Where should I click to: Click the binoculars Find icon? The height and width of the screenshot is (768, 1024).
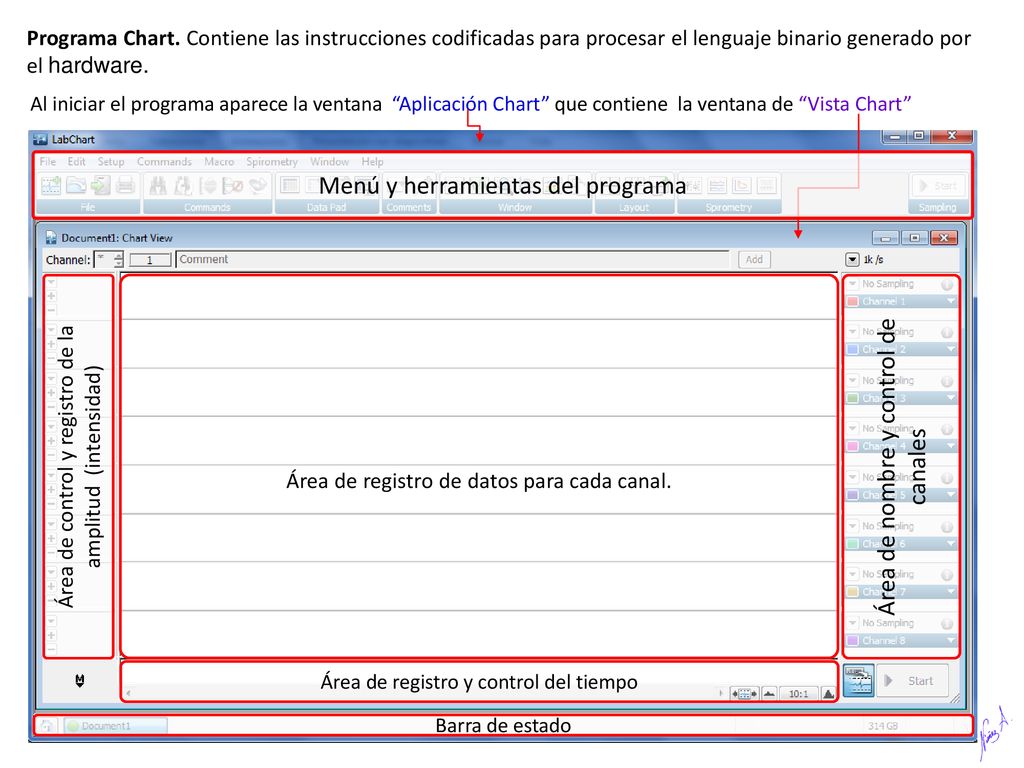[157, 185]
